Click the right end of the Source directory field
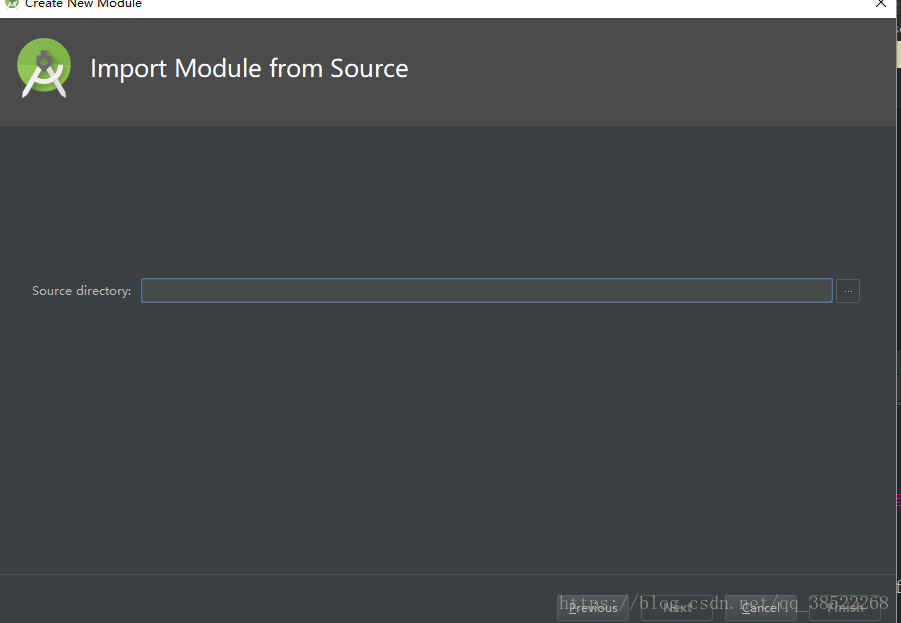Image resolution: width=901 pixels, height=623 pixels. point(822,291)
